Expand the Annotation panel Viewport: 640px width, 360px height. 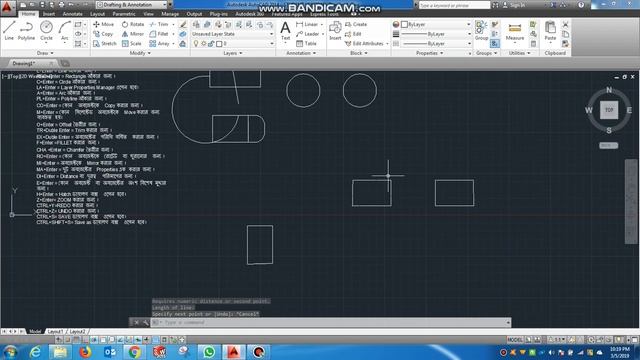click(301, 53)
